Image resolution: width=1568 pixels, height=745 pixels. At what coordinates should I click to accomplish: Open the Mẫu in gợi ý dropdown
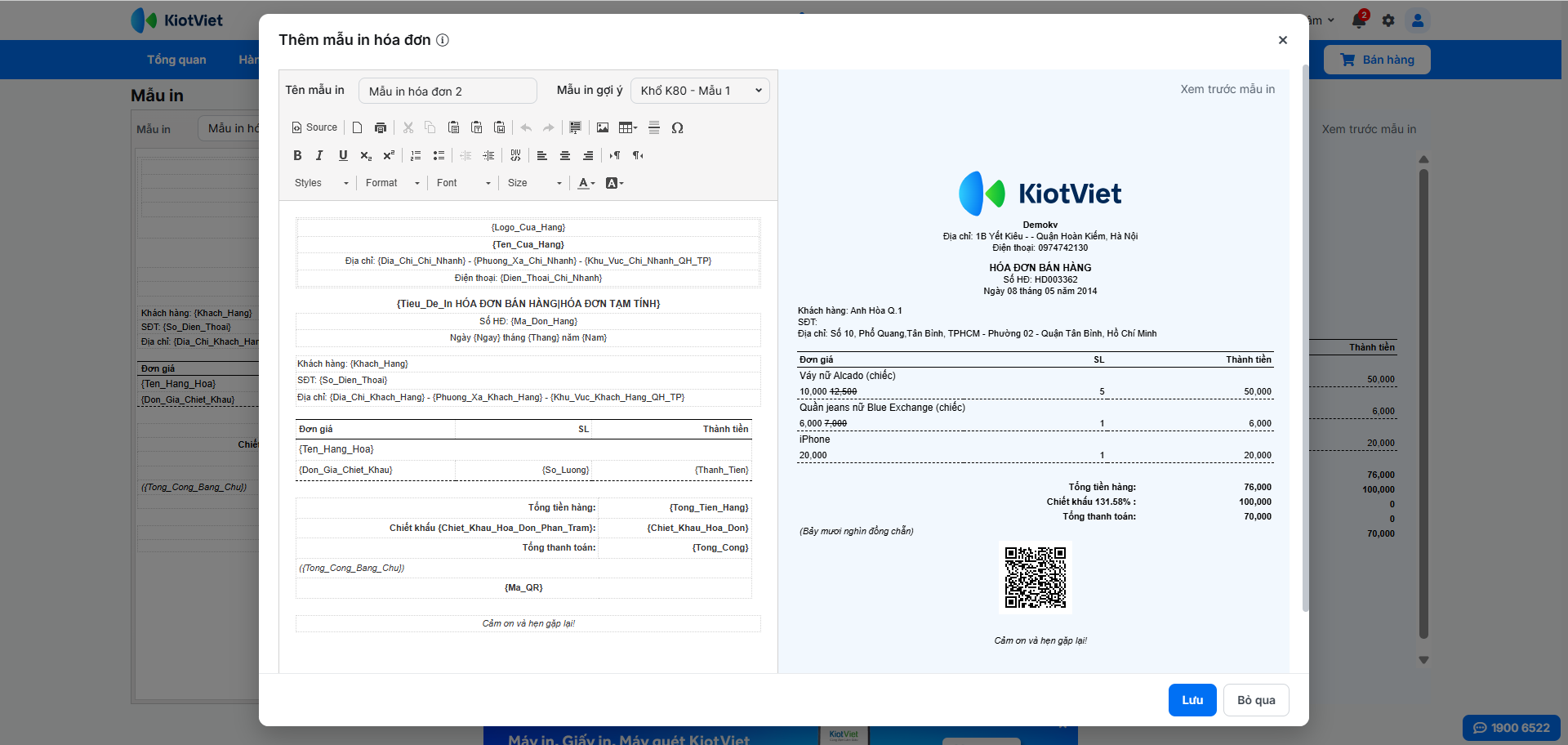coord(700,91)
